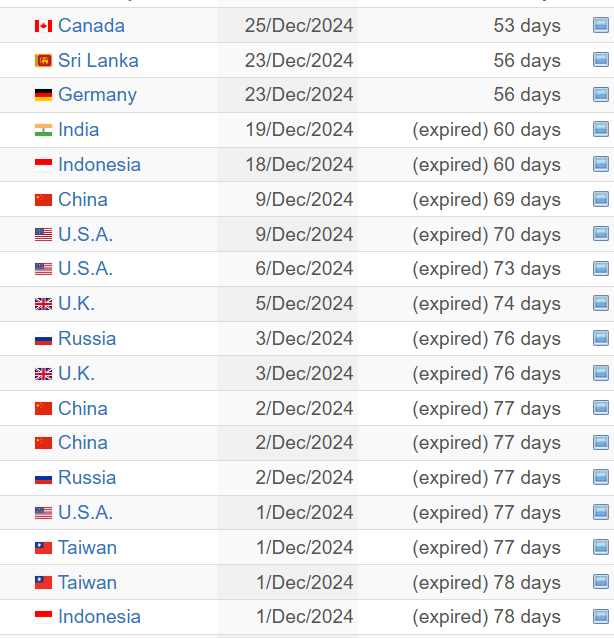Click the blue icon in the Canada row
Viewport: 614px width, 638px height.
coord(601,25)
